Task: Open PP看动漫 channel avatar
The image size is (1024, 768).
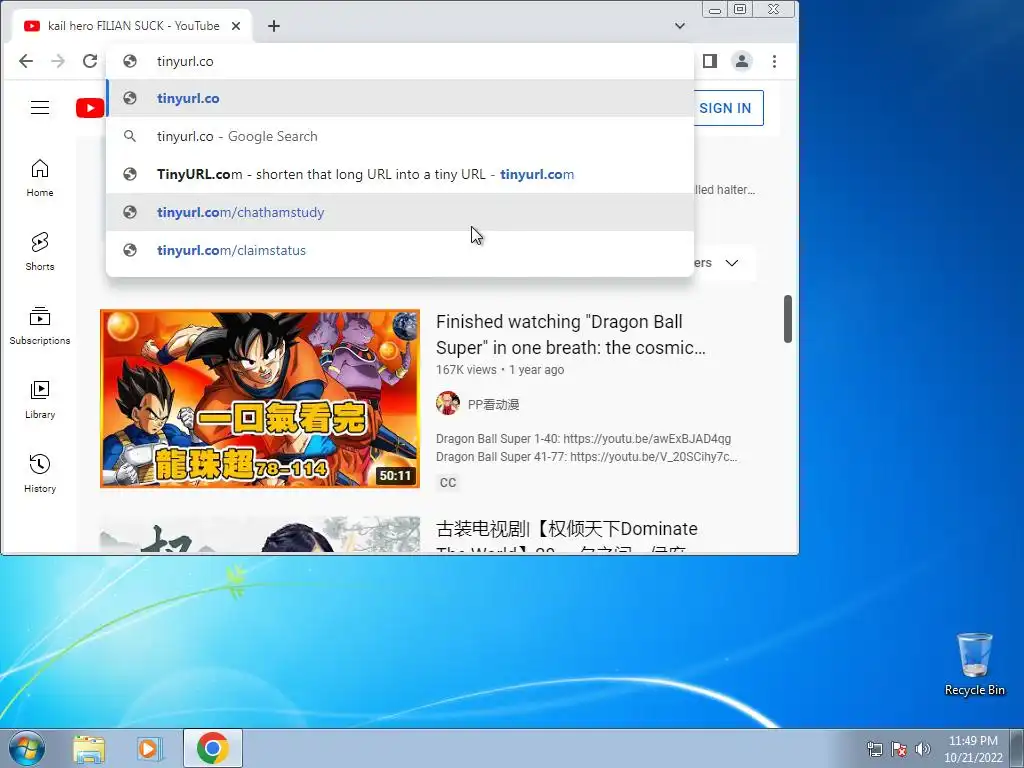Action: tap(447, 403)
